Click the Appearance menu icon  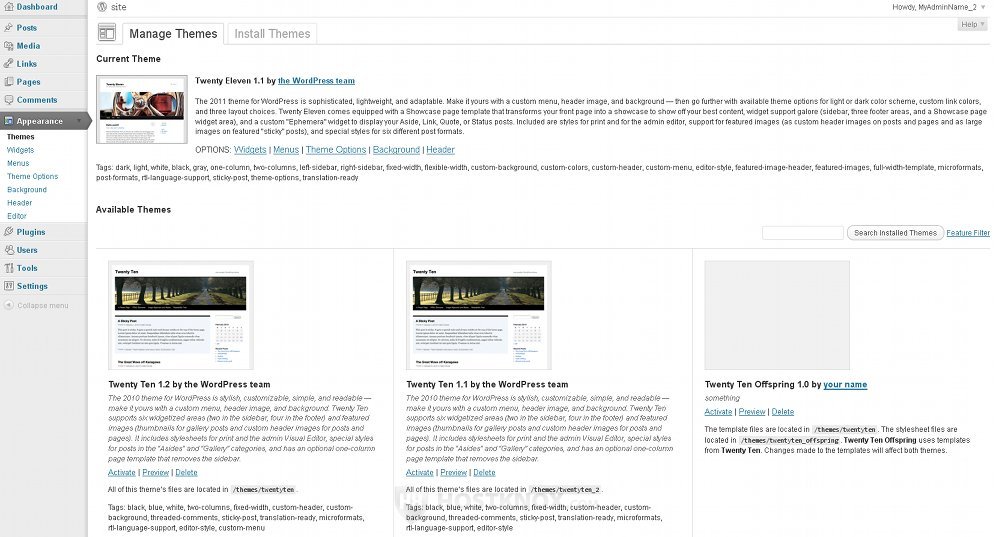(9, 121)
